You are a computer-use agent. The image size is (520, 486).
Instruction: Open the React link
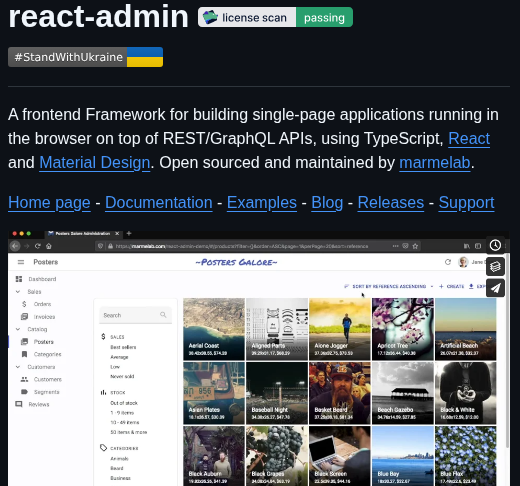[469, 138]
